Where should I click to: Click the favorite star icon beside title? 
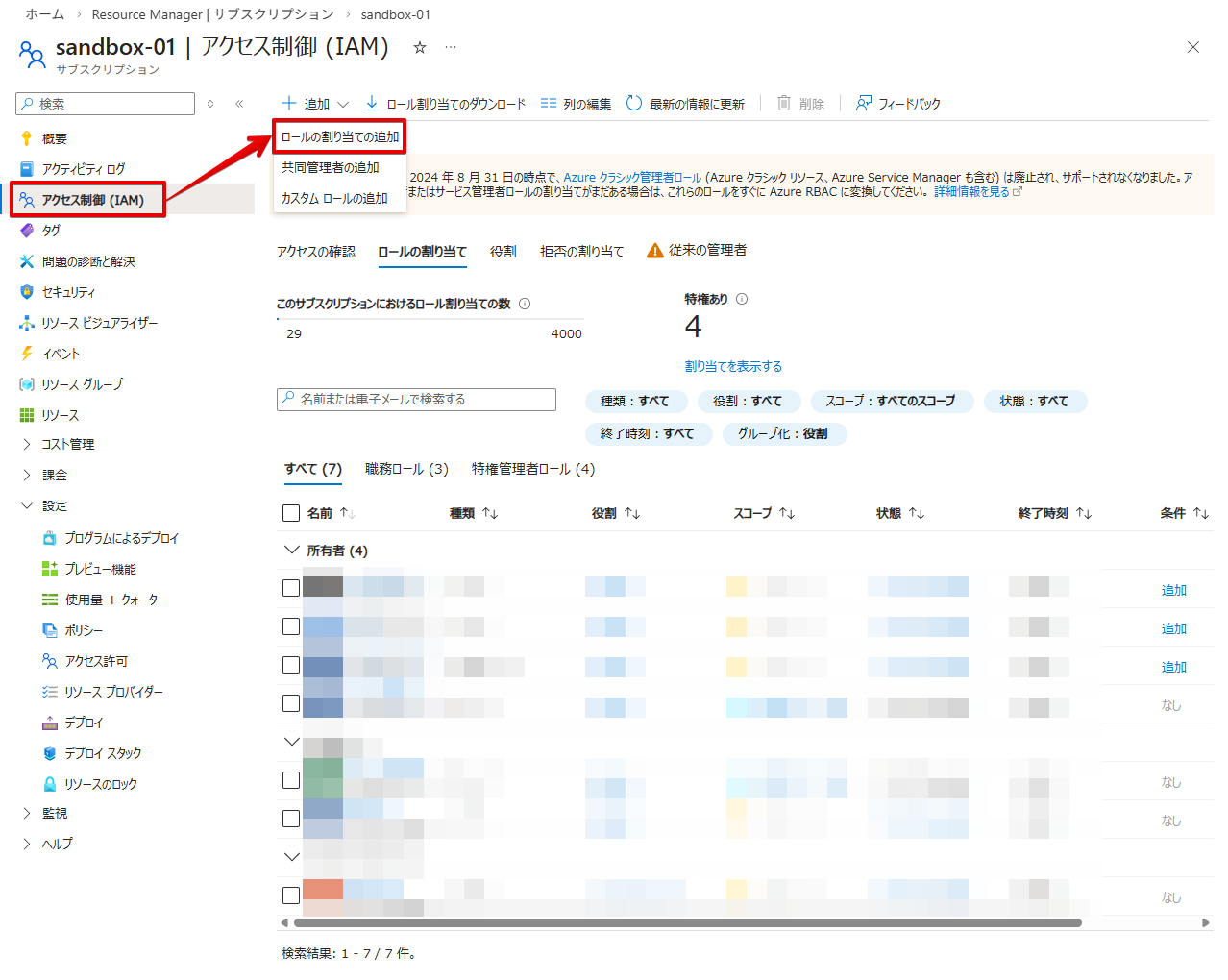click(419, 47)
